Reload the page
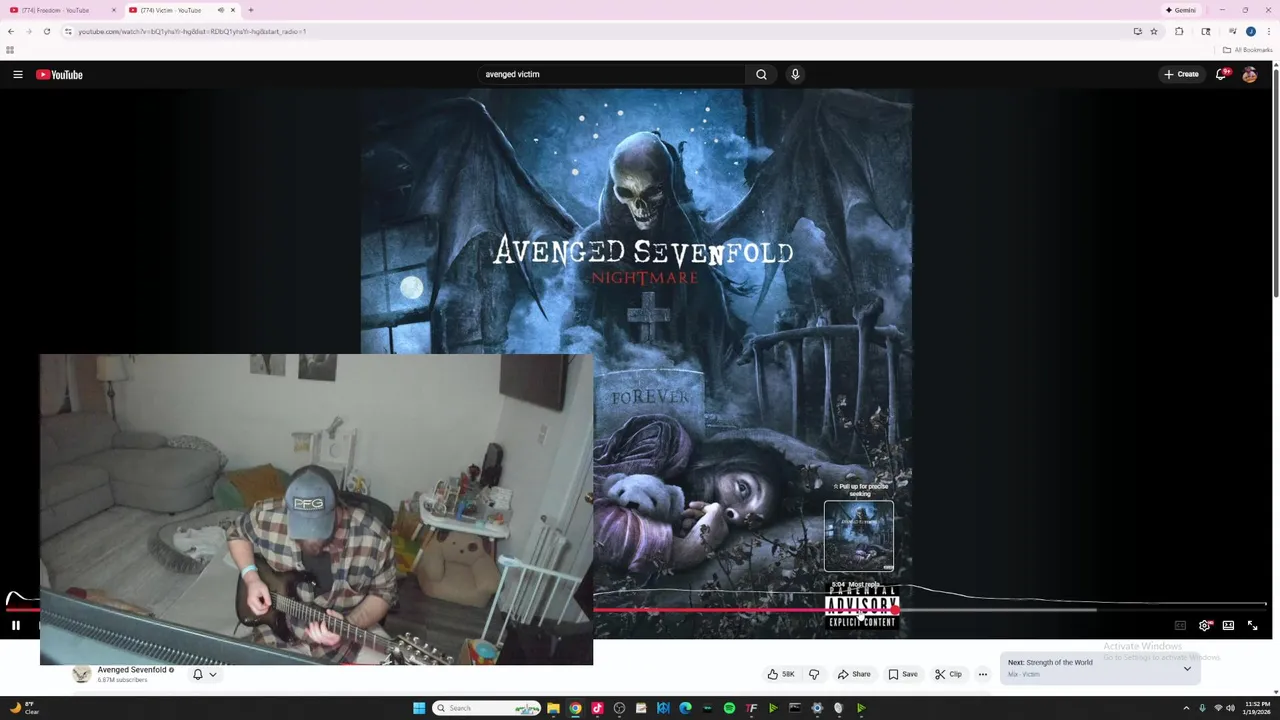Image resolution: width=1280 pixels, height=720 pixels. pyautogui.click(x=47, y=31)
